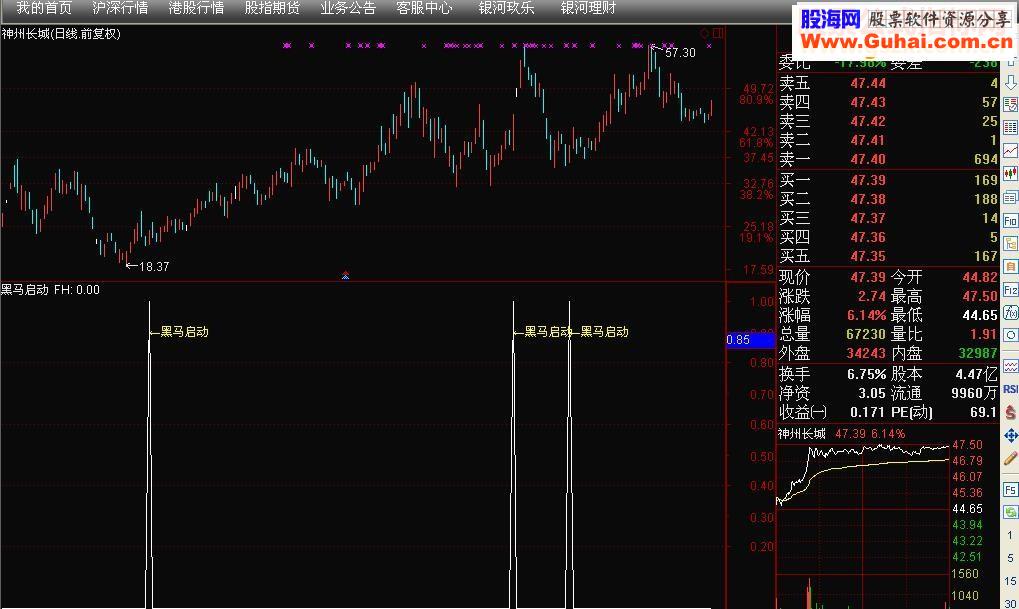Open the 股指期货 menu
The height and width of the screenshot is (609, 1019).
click(272, 8)
